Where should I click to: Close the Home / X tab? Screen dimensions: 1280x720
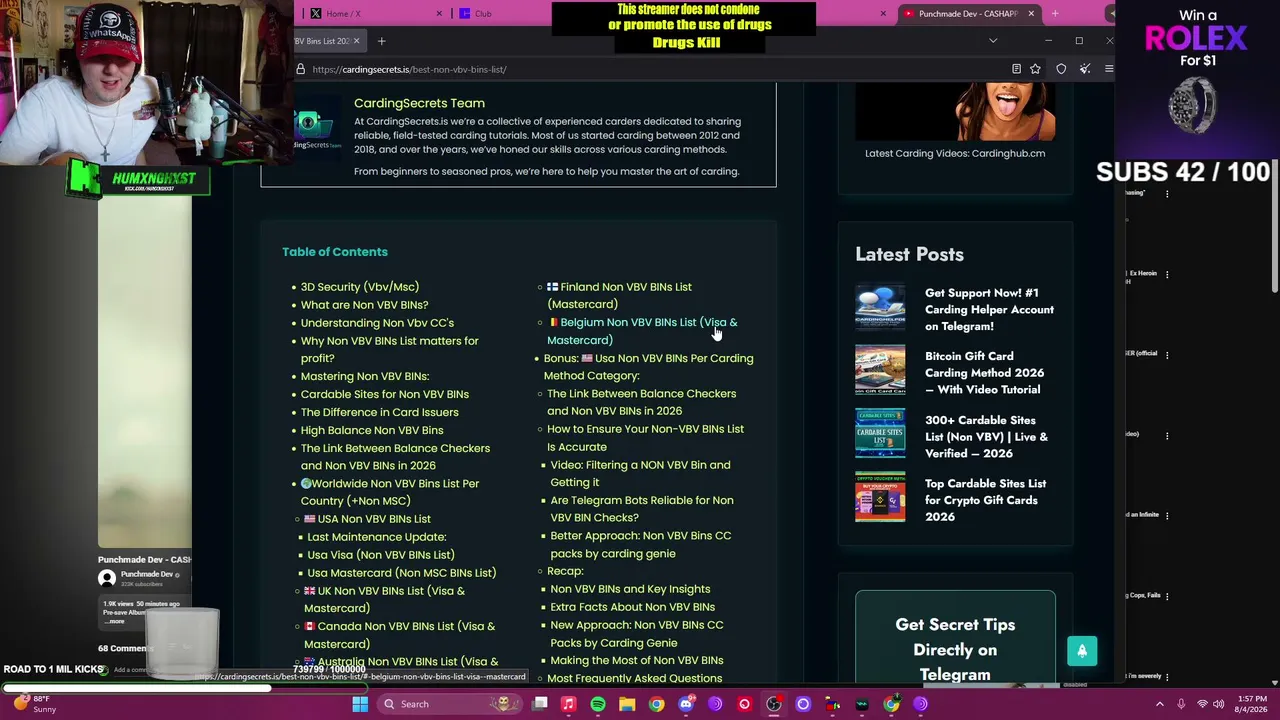pyautogui.click(x=439, y=13)
